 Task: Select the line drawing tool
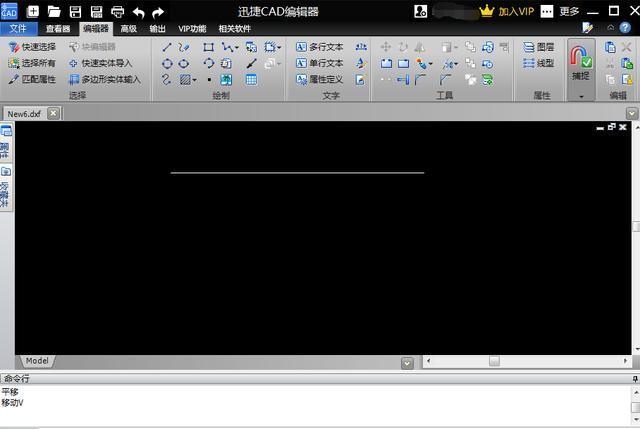(x=167, y=47)
